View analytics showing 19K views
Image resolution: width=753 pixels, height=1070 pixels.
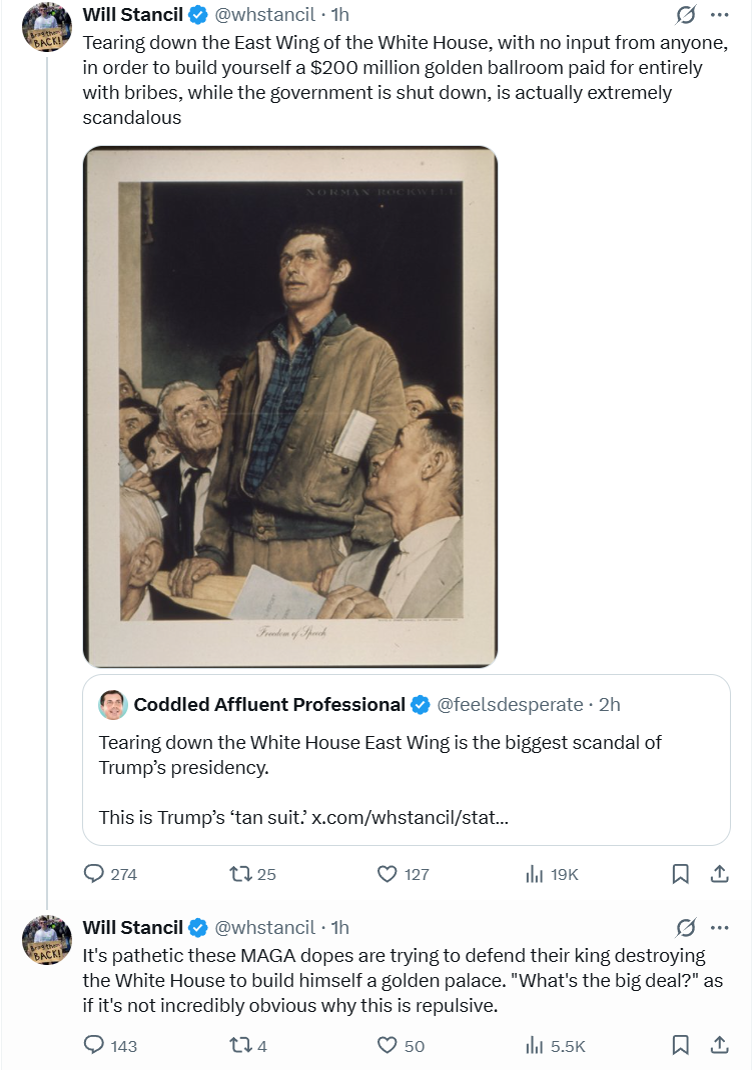click(x=534, y=874)
